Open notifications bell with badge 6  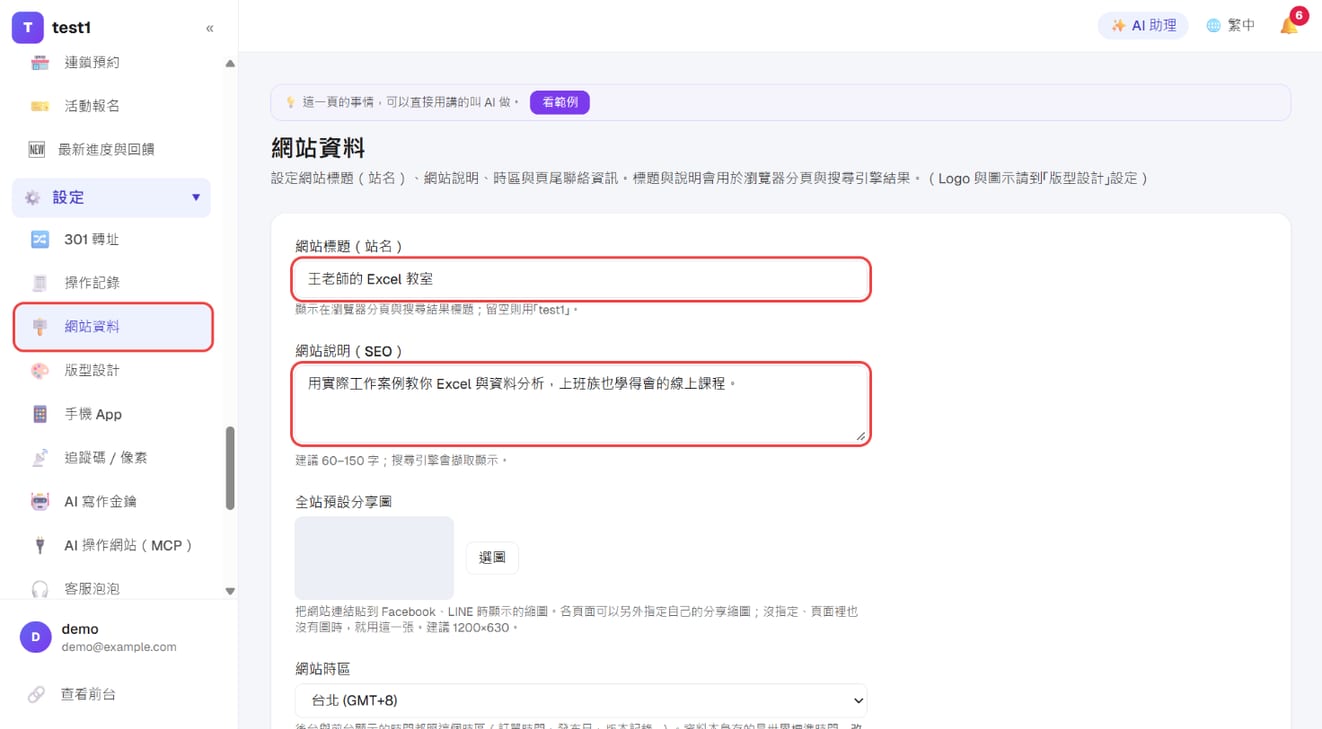pyautogui.click(x=1289, y=25)
